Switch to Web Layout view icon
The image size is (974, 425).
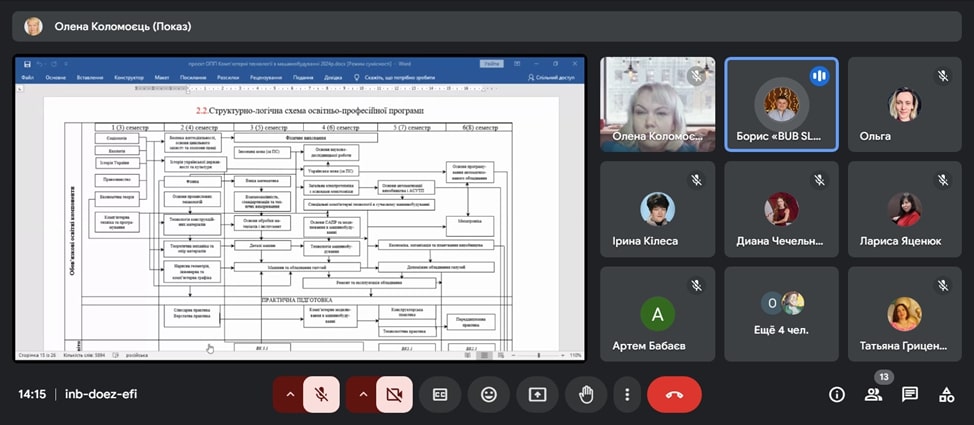(501, 355)
